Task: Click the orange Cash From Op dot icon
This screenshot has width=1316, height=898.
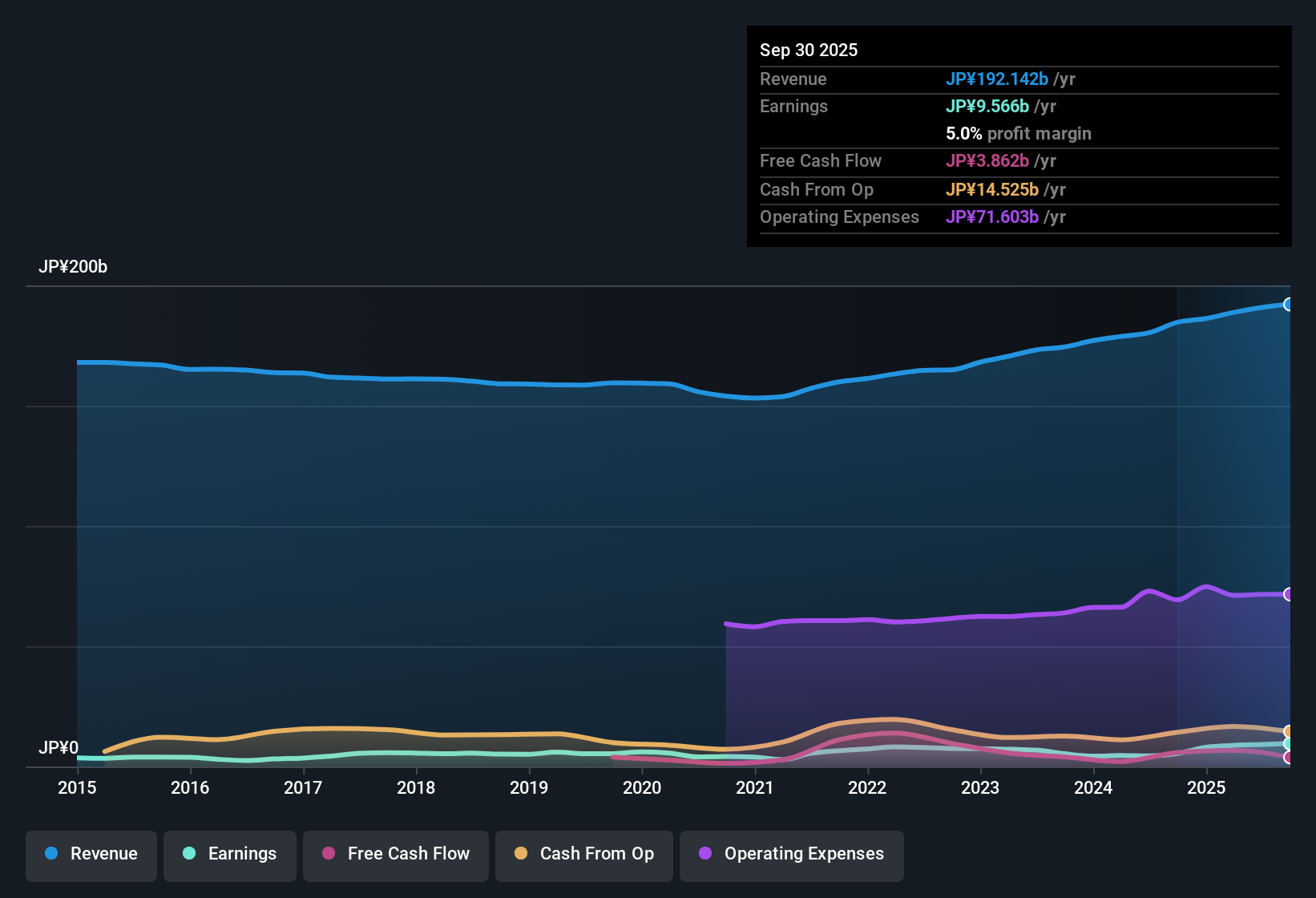Action: tap(520, 854)
